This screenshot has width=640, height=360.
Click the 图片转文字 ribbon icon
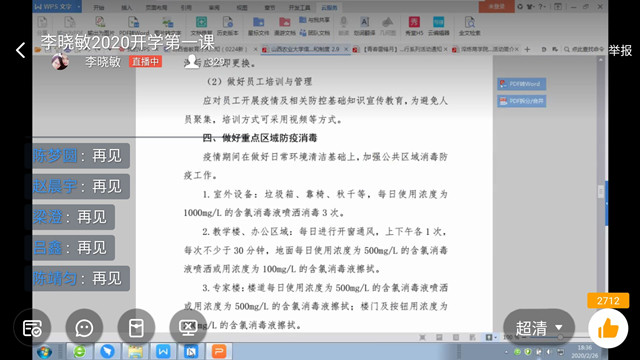[168, 26]
